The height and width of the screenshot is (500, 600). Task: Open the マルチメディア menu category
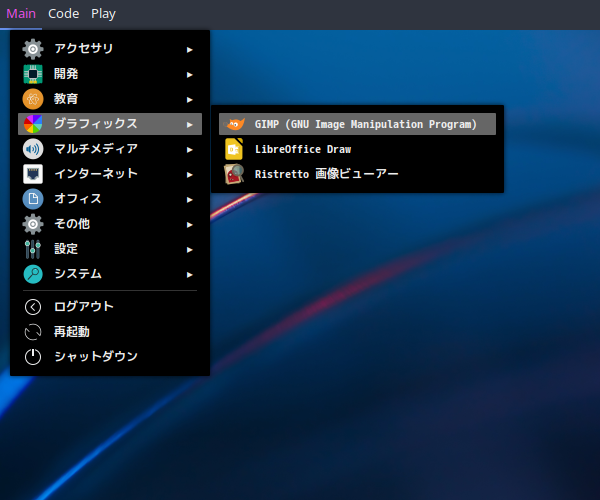[x=110, y=149]
